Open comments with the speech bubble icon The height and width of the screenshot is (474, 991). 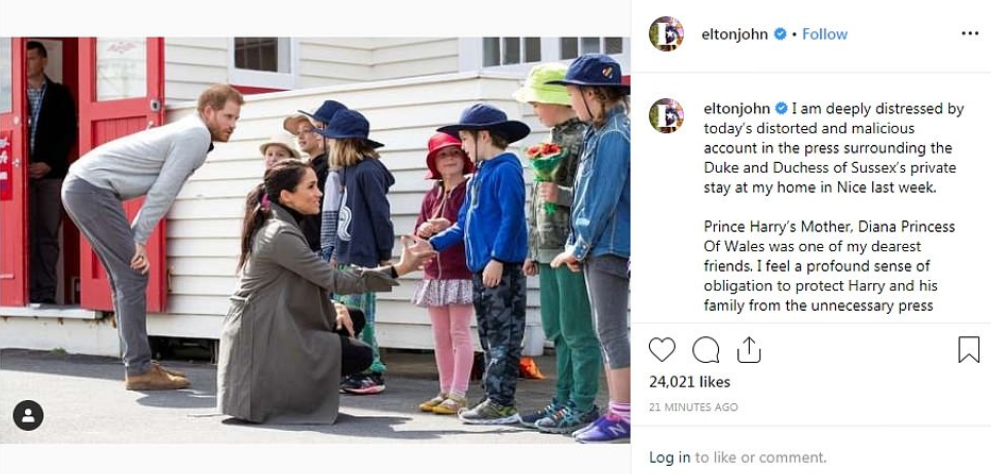click(x=705, y=349)
